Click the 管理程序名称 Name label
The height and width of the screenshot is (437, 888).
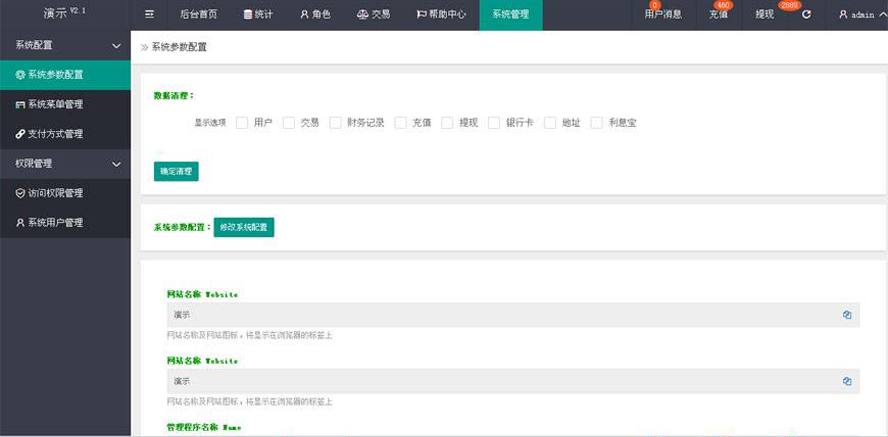[x=202, y=428]
